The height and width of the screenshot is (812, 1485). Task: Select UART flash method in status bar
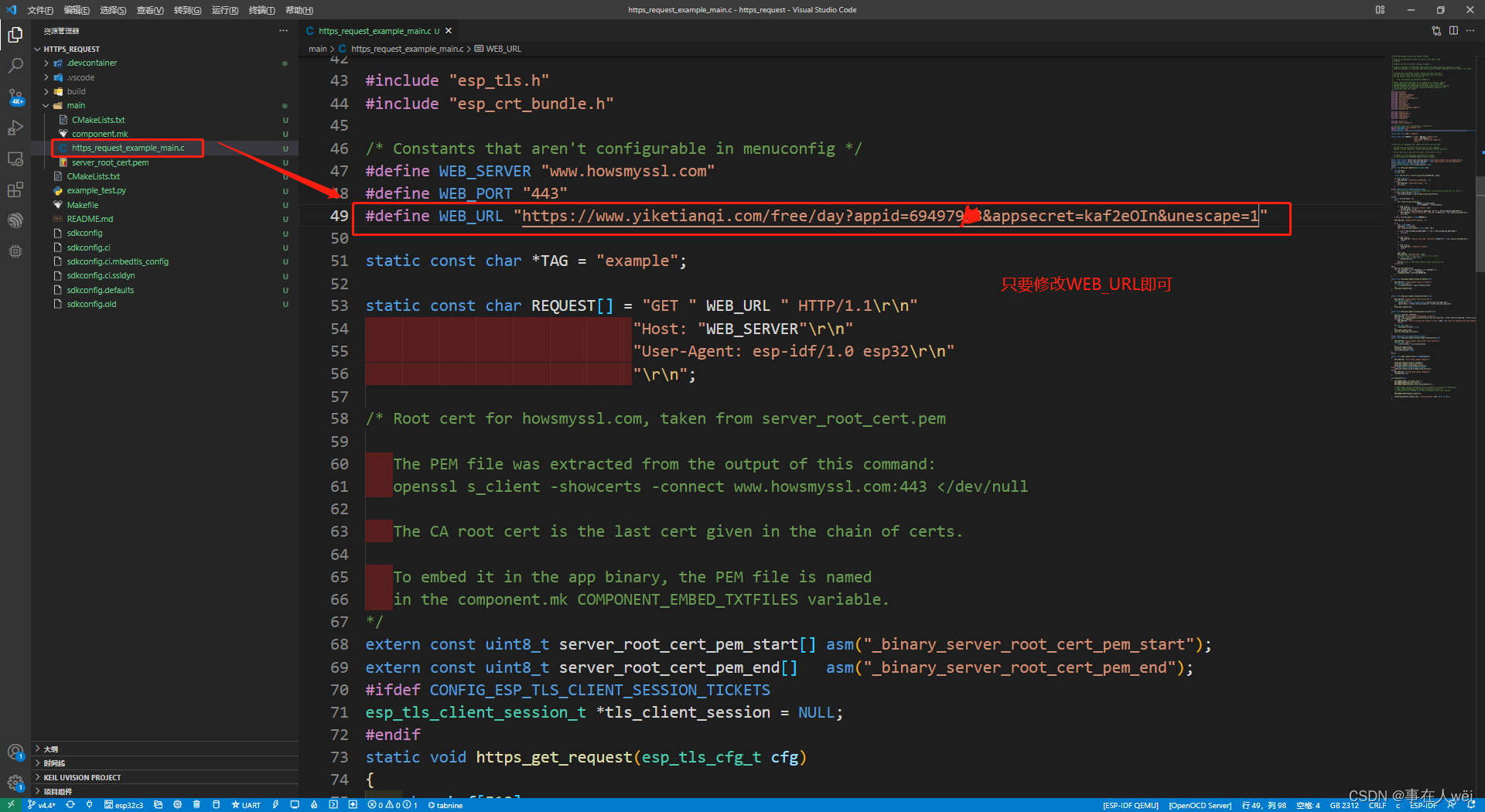tap(246, 805)
